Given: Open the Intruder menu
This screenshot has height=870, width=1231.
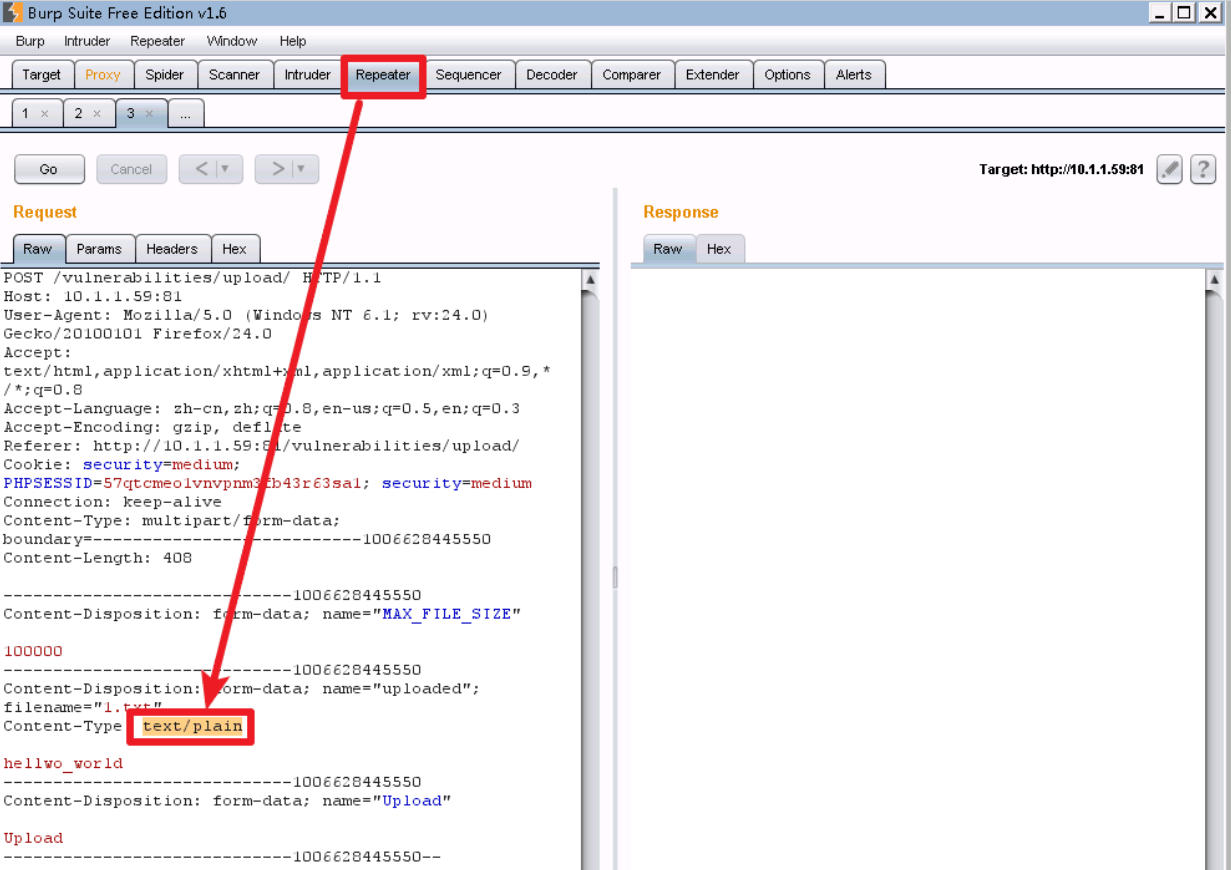Looking at the screenshot, I should (x=87, y=41).
